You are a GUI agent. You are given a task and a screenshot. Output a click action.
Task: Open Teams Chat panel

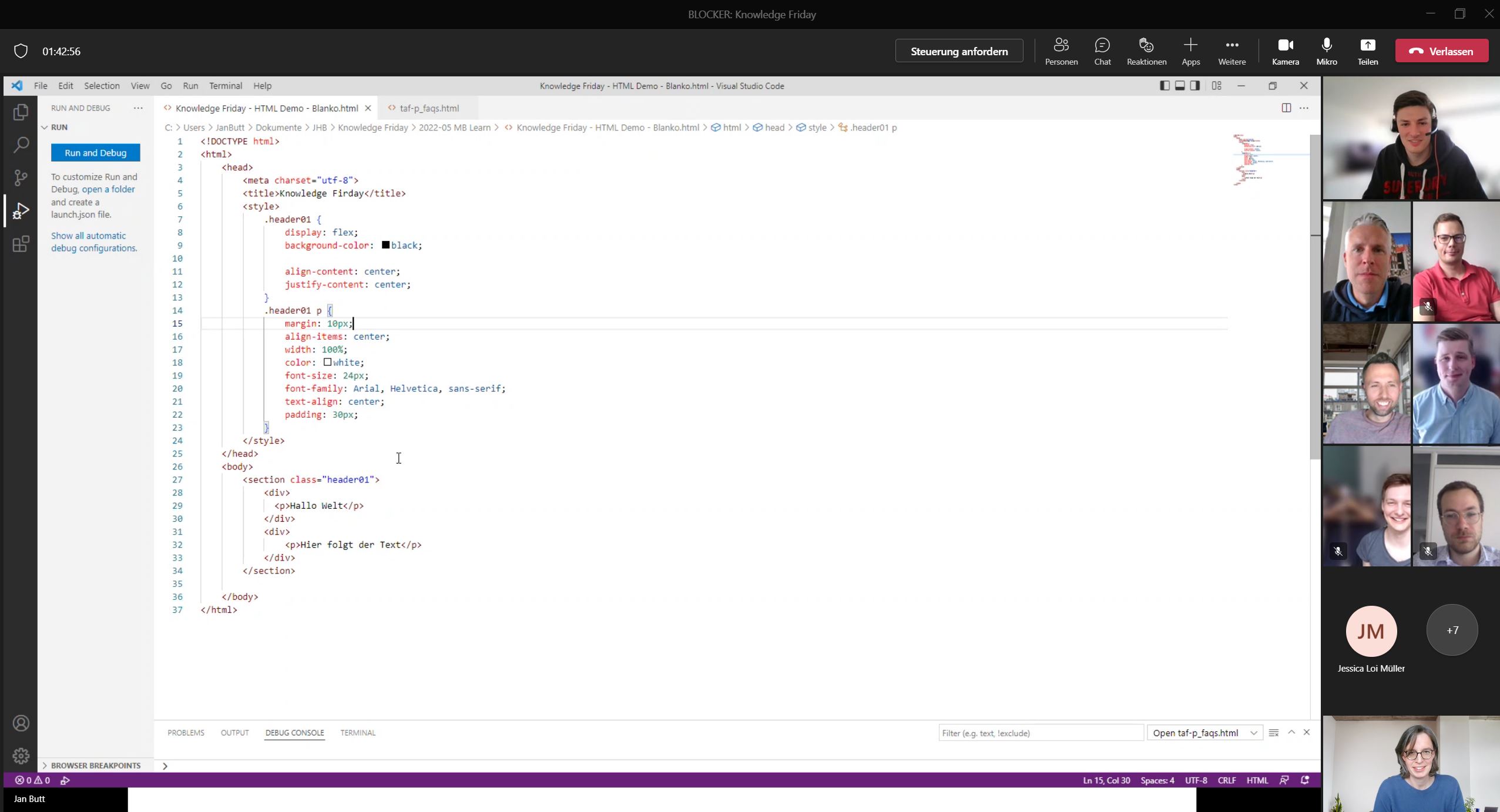[1102, 51]
